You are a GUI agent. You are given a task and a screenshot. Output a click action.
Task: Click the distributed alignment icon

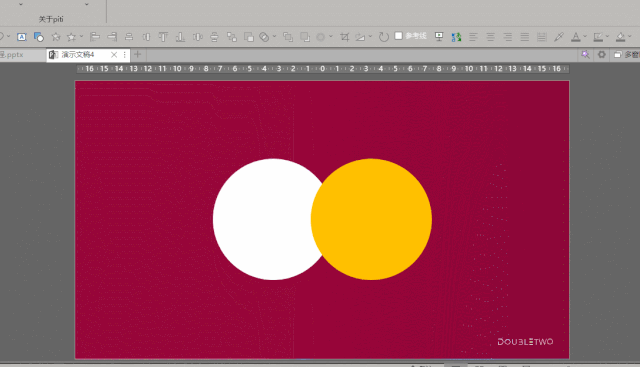(542, 37)
